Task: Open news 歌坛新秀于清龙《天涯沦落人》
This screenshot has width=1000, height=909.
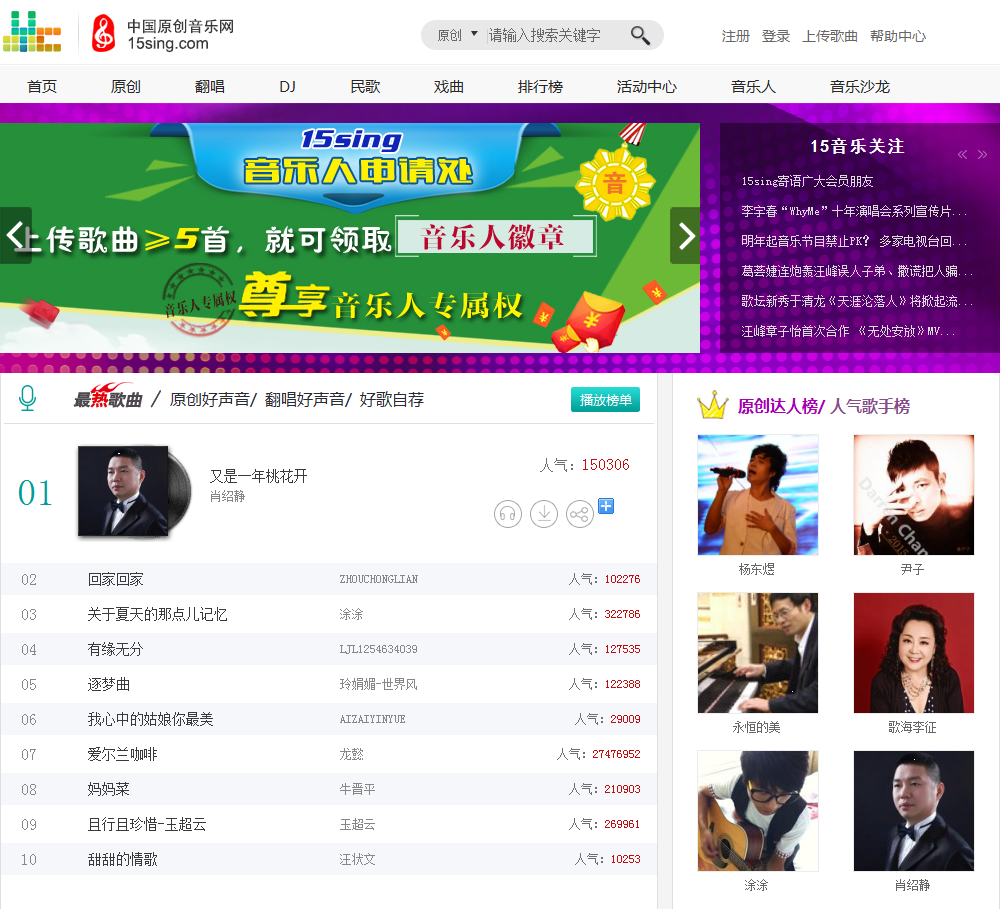Action: click(857, 301)
